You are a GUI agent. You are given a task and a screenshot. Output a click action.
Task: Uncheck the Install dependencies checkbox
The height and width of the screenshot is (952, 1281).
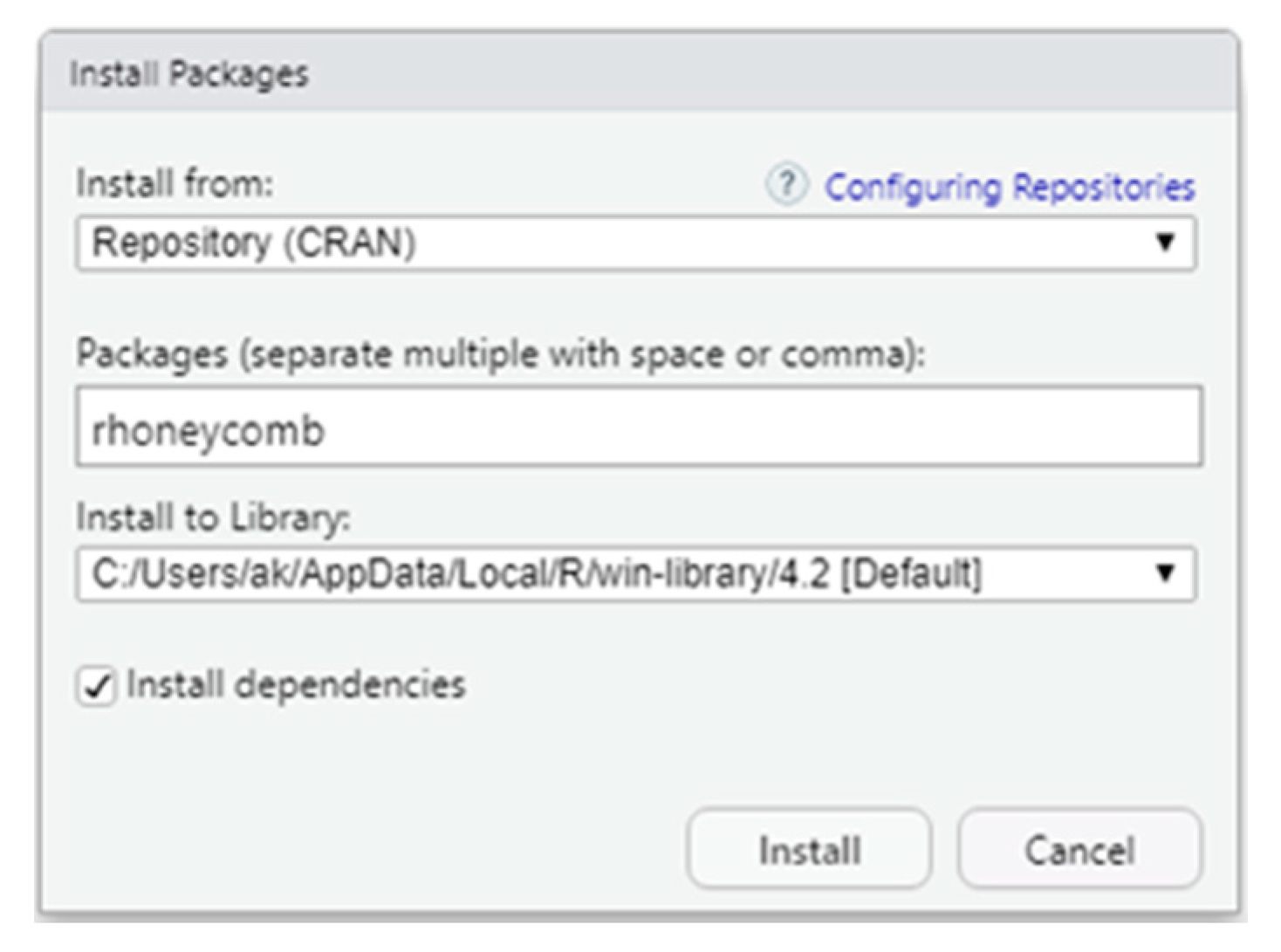[96, 686]
